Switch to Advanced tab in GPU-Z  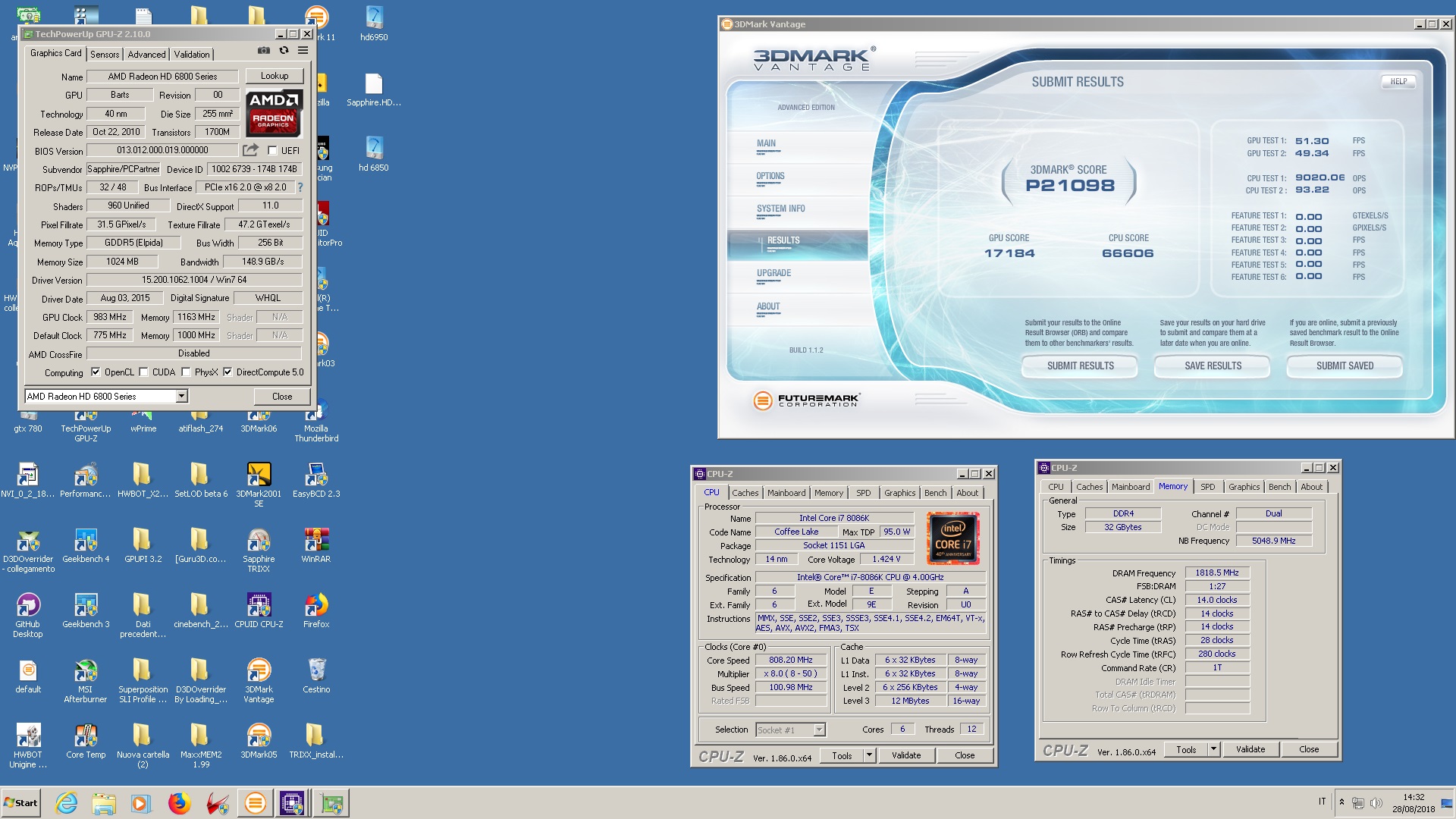click(x=146, y=54)
